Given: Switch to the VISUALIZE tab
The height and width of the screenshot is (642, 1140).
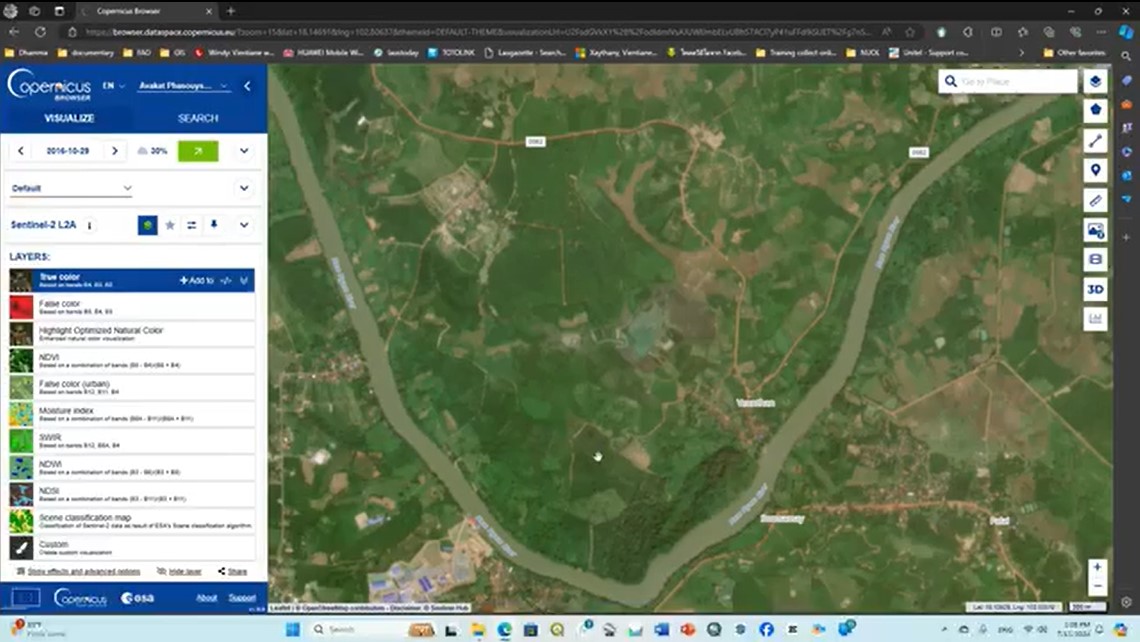Looking at the screenshot, I should pyautogui.click(x=69, y=118).
